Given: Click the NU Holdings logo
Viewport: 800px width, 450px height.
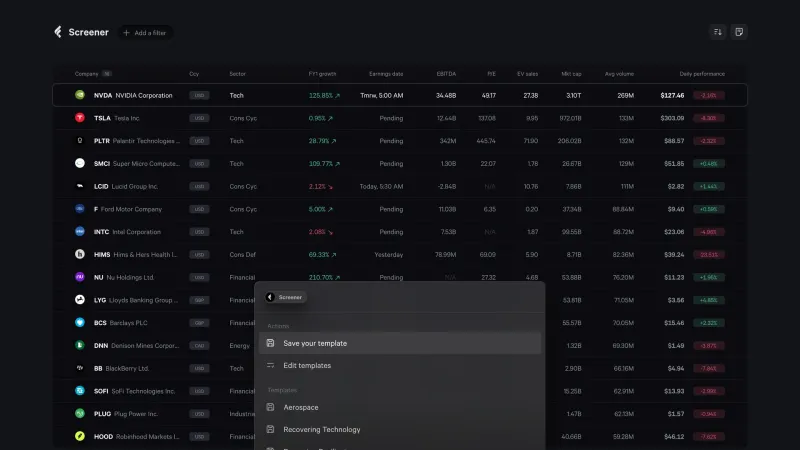Looking at the screenshot, I should [x=80, y=277].
